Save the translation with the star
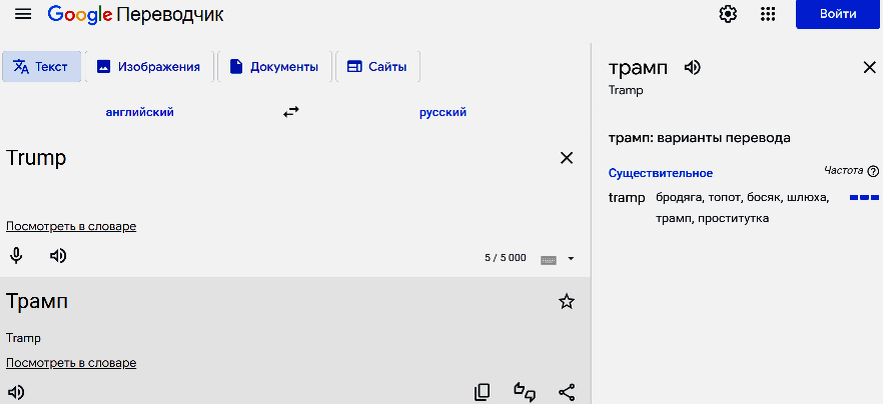 [567, 301]
